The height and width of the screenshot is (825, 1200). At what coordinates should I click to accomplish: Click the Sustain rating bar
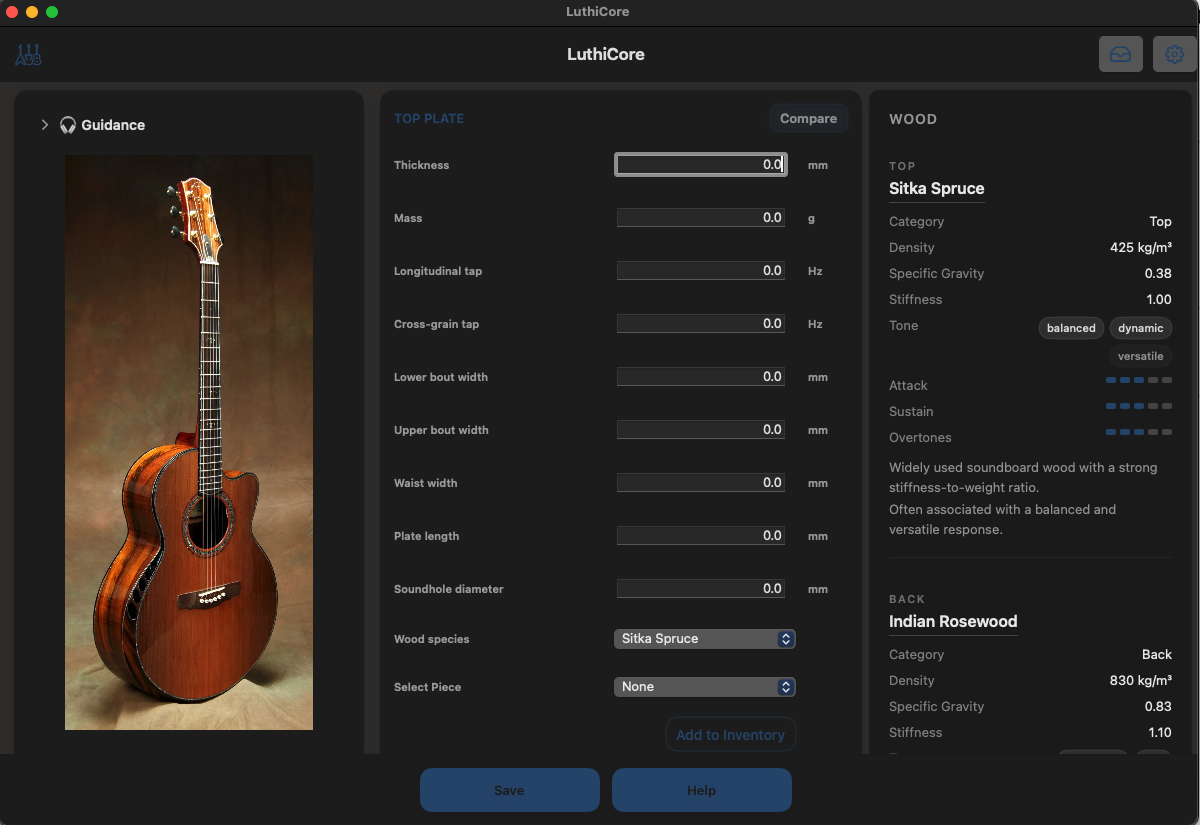point(1139,407)
